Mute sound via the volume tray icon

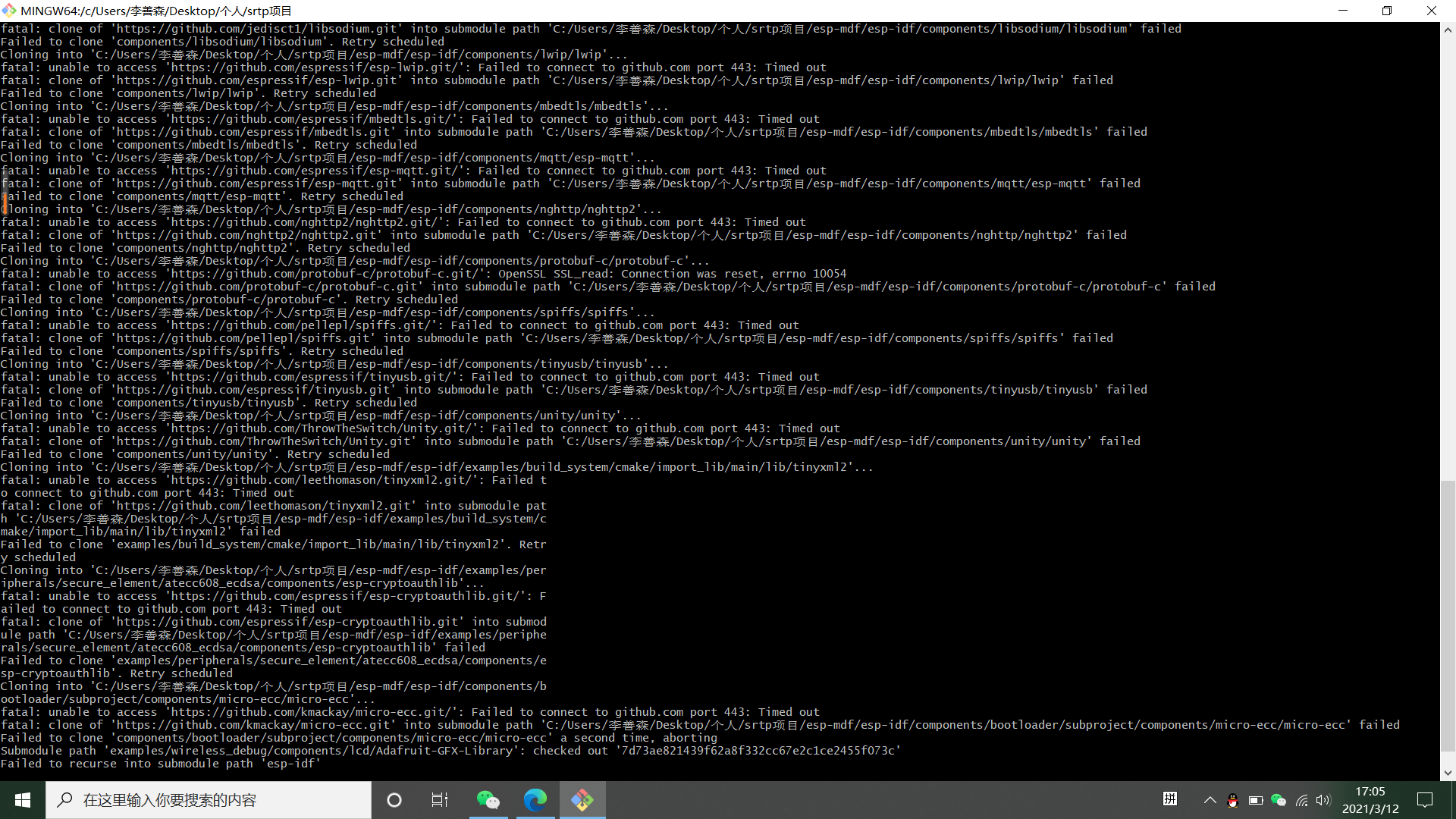point(1324,801)
